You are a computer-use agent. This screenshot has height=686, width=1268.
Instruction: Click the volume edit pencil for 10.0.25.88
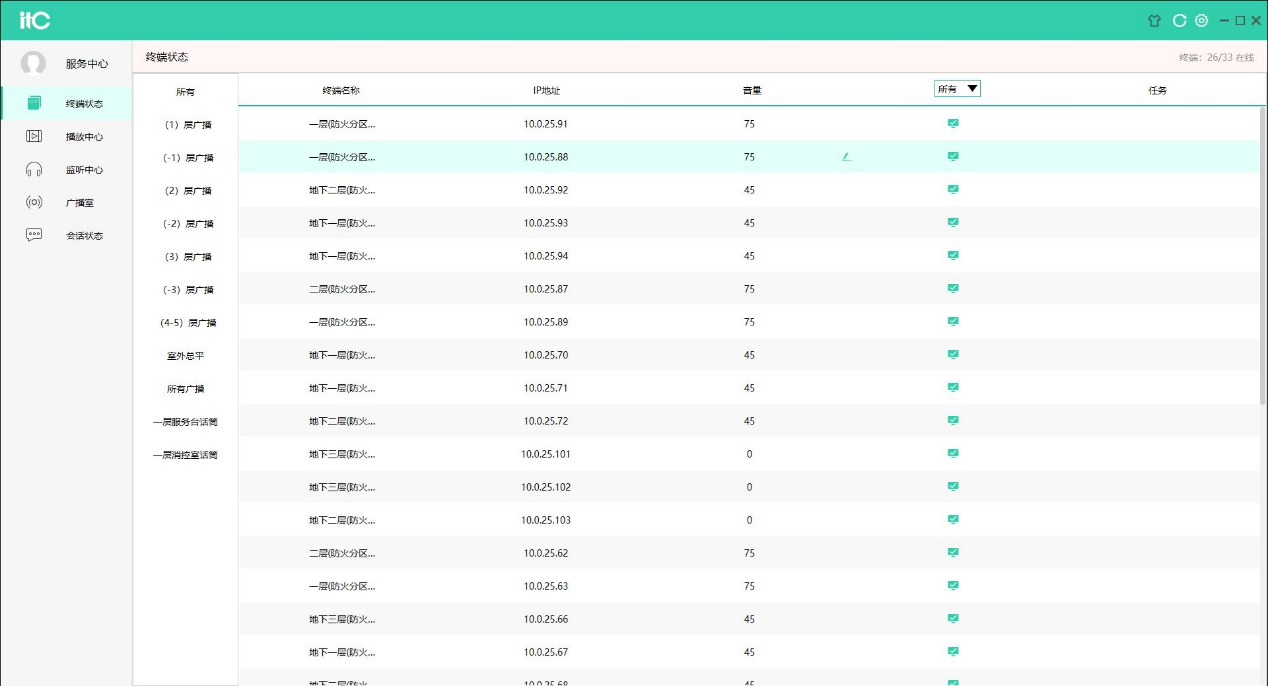point(846,156)
